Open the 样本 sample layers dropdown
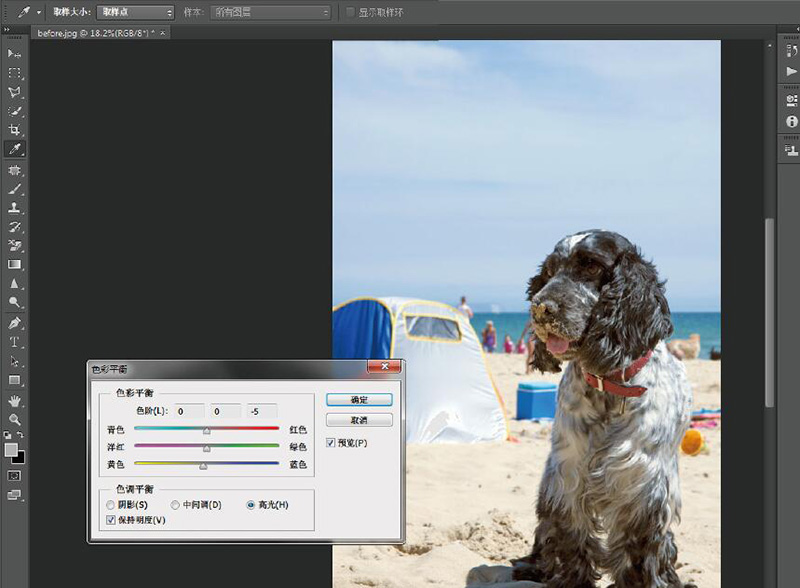Image resolution: width=800 pixels, height=588 pixels. [x=270, y=12]
